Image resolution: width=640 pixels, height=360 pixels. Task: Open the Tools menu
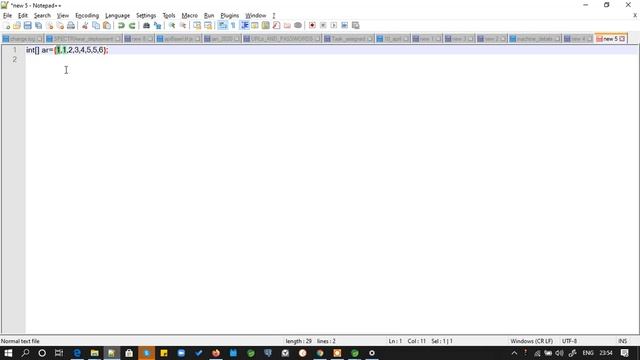tap(169, 16)
